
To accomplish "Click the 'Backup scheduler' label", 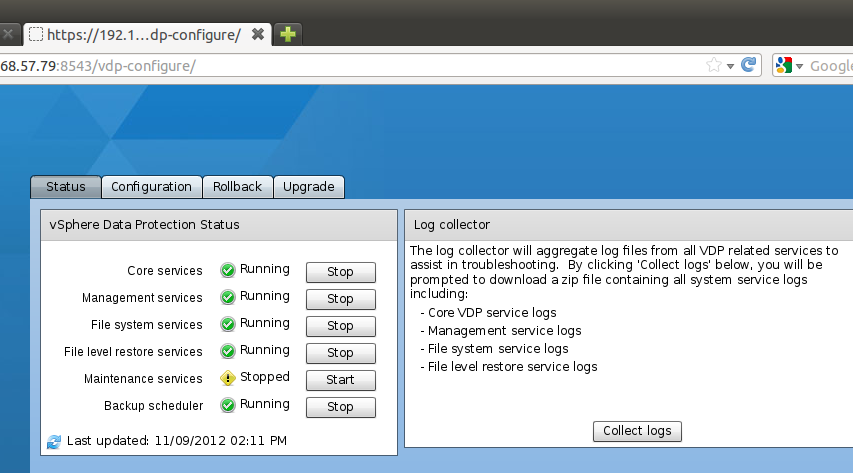I will pos(153,406).
